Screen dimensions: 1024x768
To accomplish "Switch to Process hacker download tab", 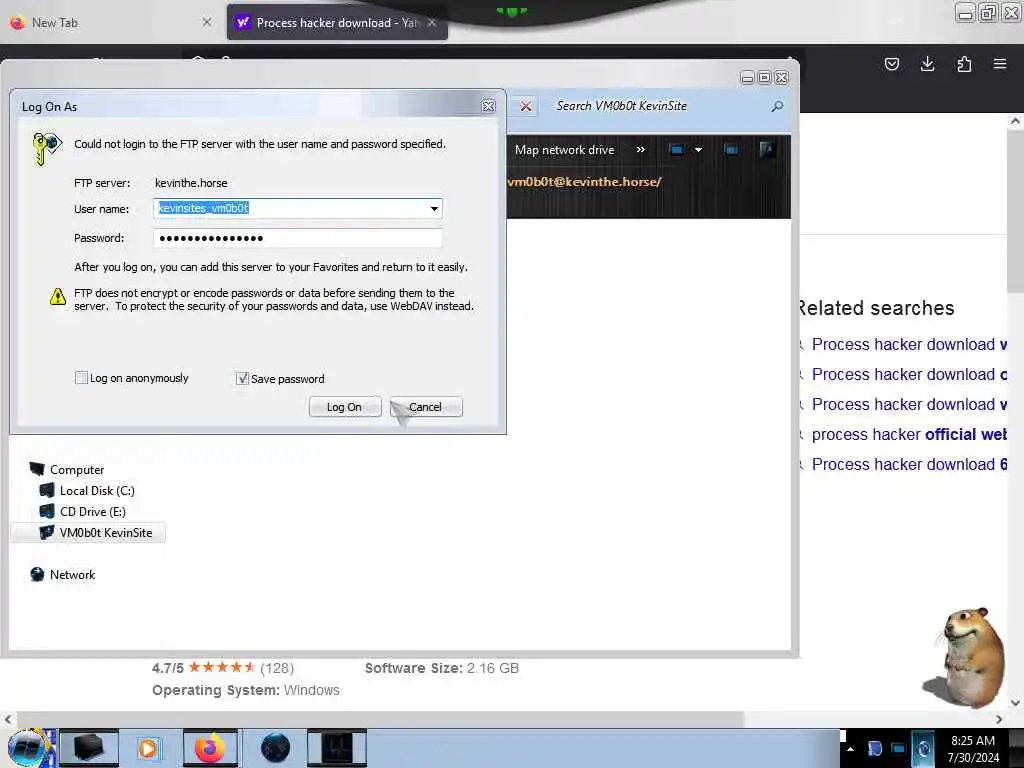I will [x=336, y=23].
